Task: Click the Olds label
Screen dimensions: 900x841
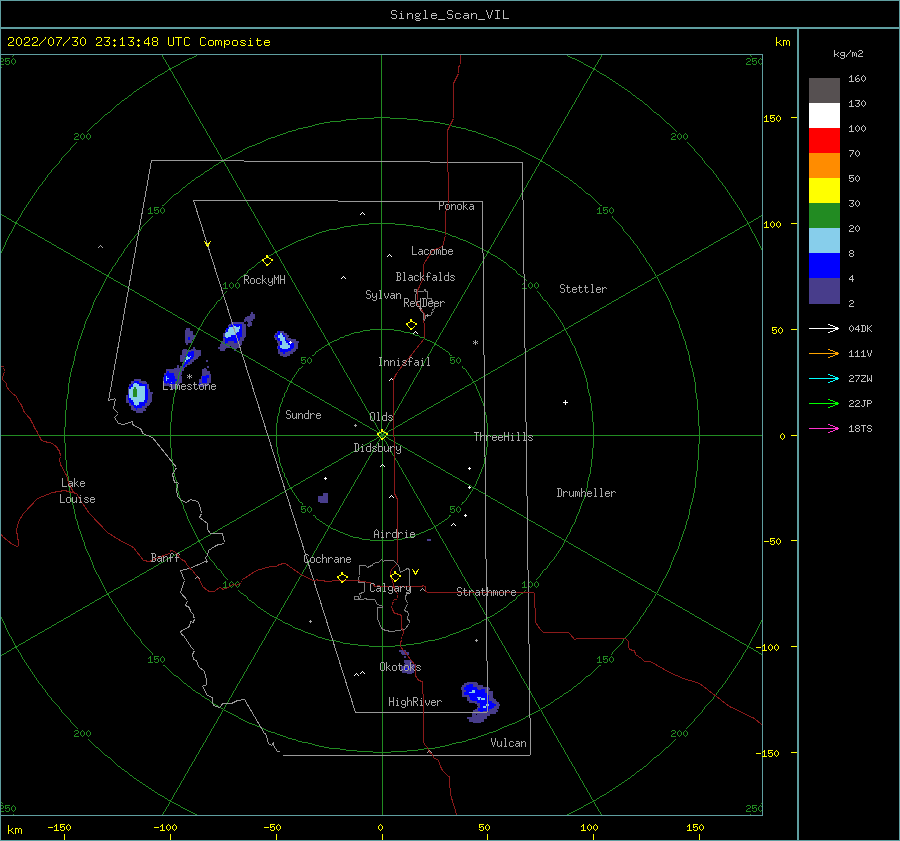Action: pos(381,417)
